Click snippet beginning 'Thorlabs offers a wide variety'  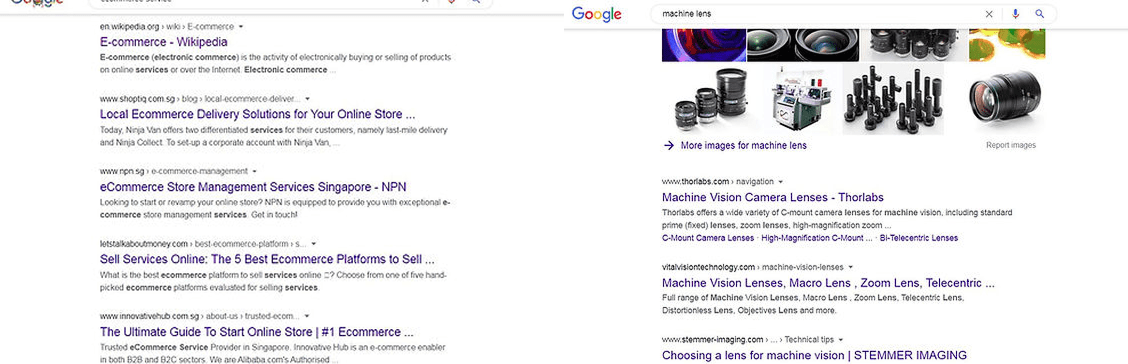[837, 219]
